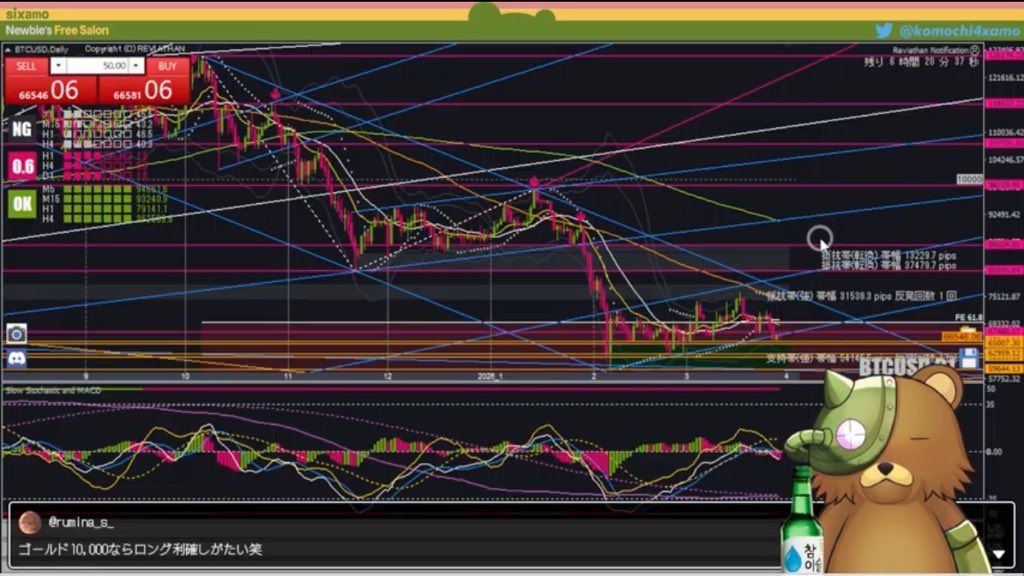Image resolution: width=1024 pixels, height=576 pixels.
Task: Click the 121616.12 price axis value
Action: click(x=1004, y=78)
